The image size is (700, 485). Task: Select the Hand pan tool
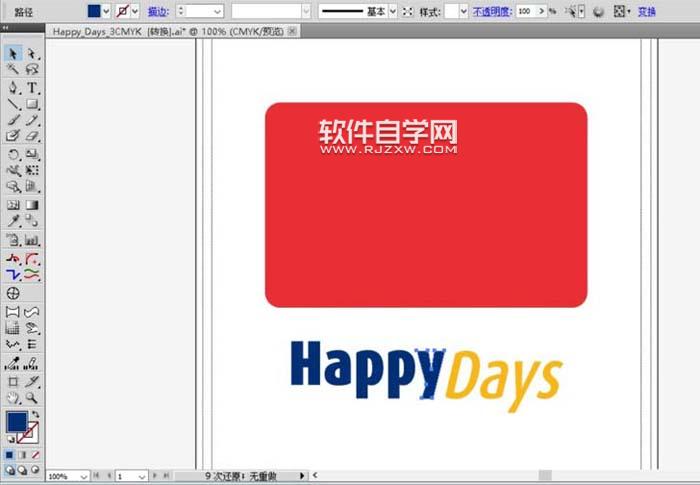point(14,398)
